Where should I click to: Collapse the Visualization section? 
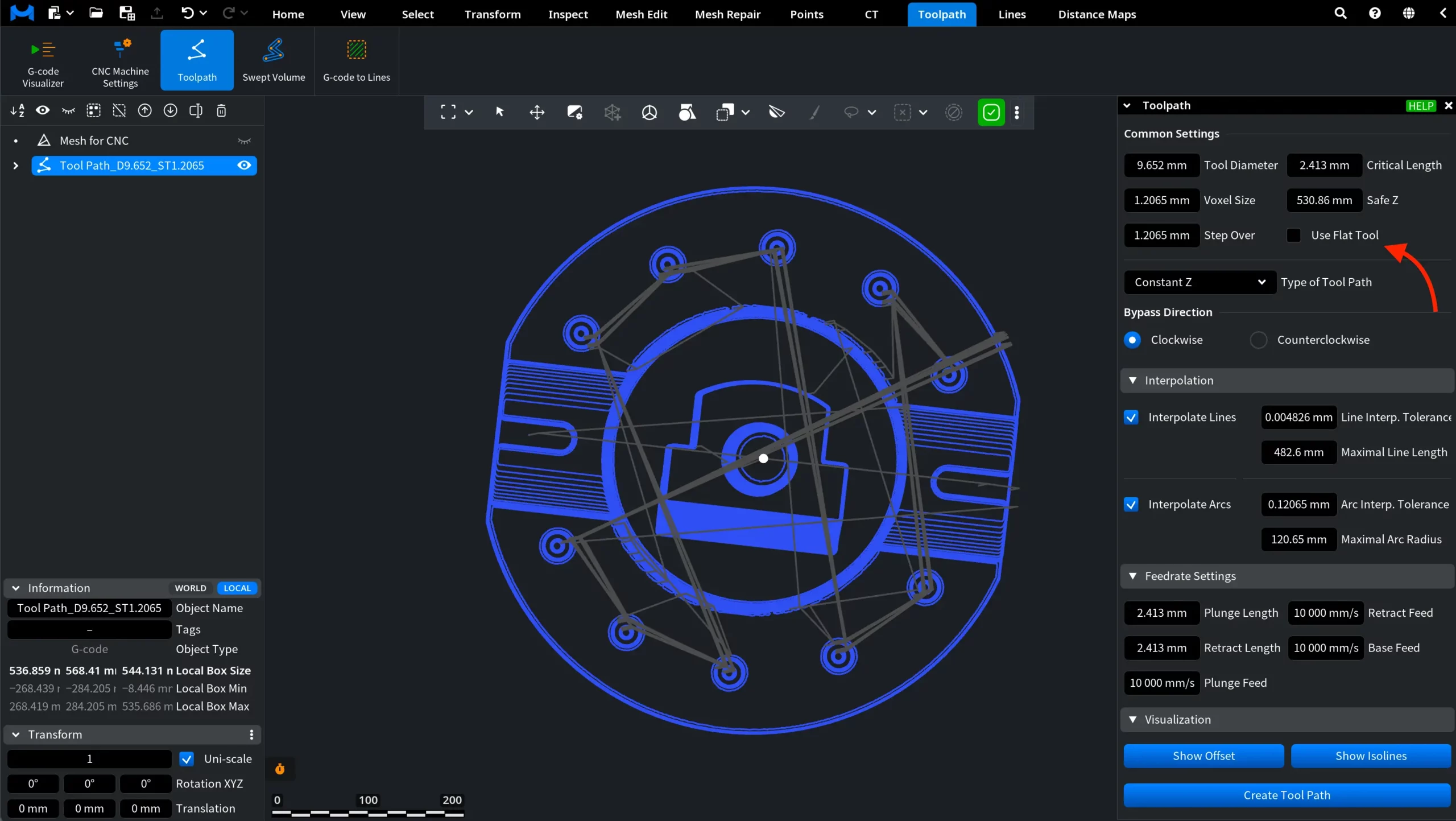tap(1133, 719)
